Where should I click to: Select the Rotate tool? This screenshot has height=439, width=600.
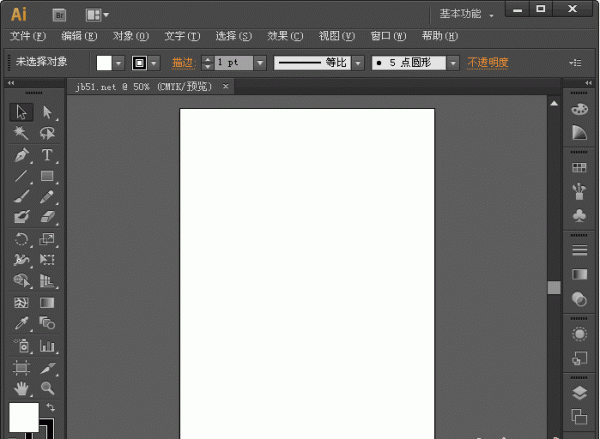[21, 239]
